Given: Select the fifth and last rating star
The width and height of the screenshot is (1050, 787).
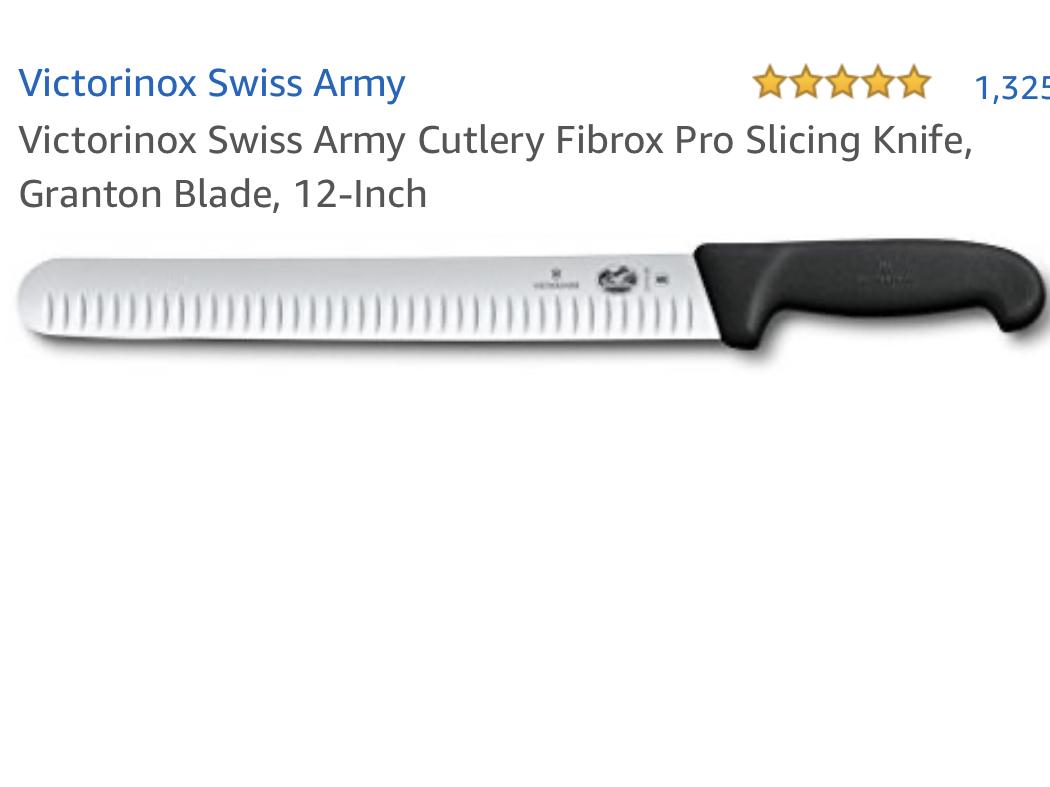Looking at the screenshot, I should point(914,83).
